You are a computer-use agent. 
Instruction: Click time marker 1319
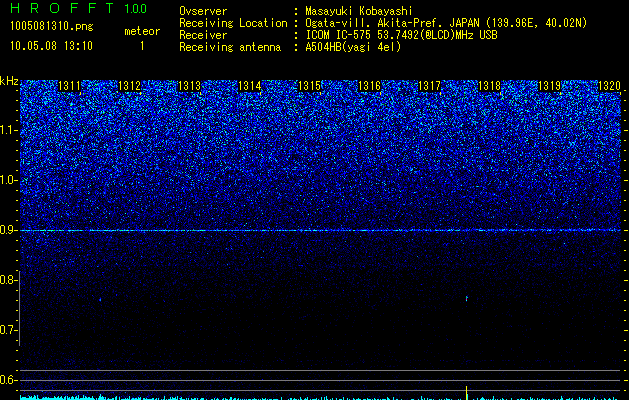[549, 86]
